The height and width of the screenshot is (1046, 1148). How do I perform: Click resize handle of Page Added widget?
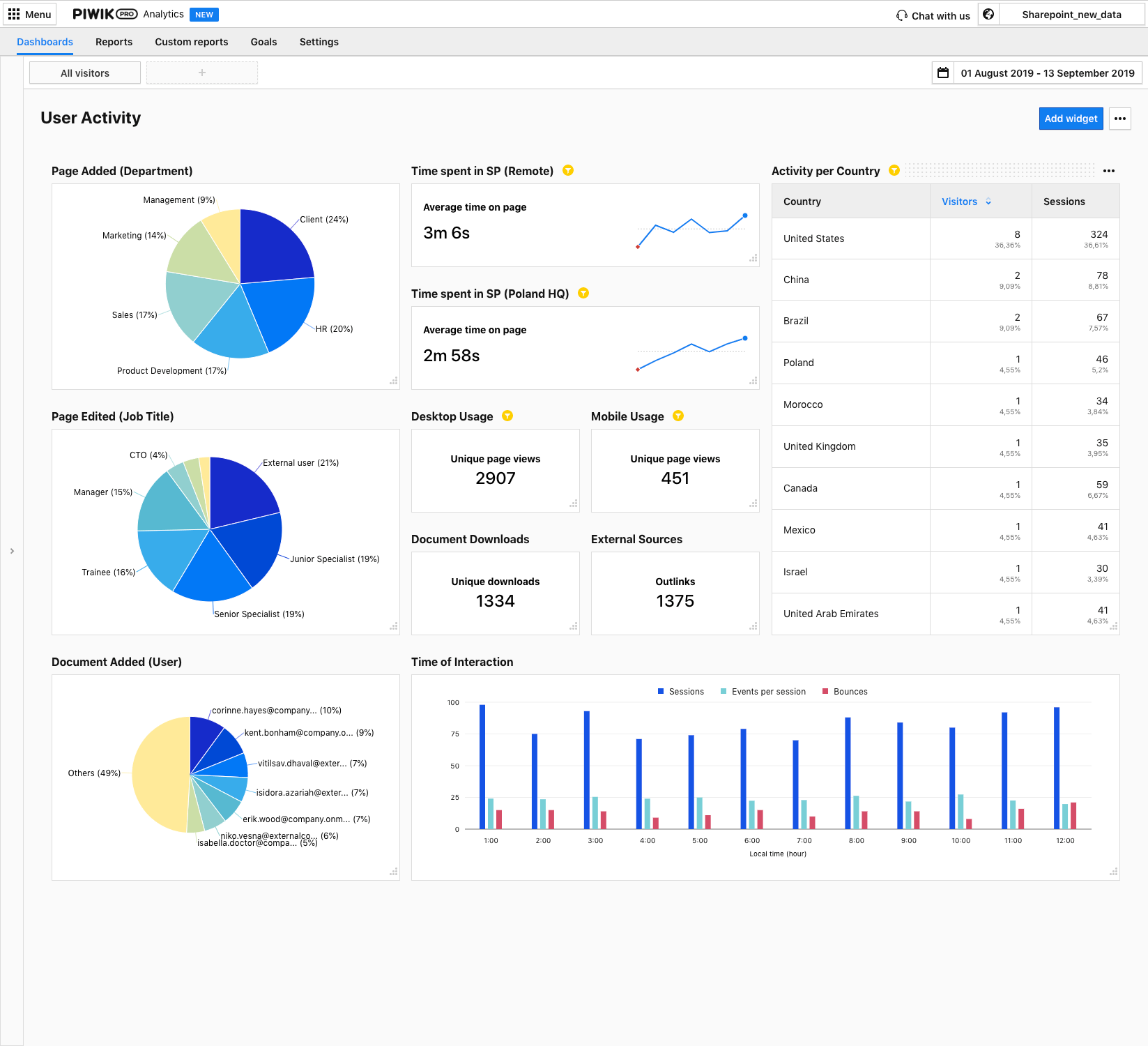(x=394, y=381)
